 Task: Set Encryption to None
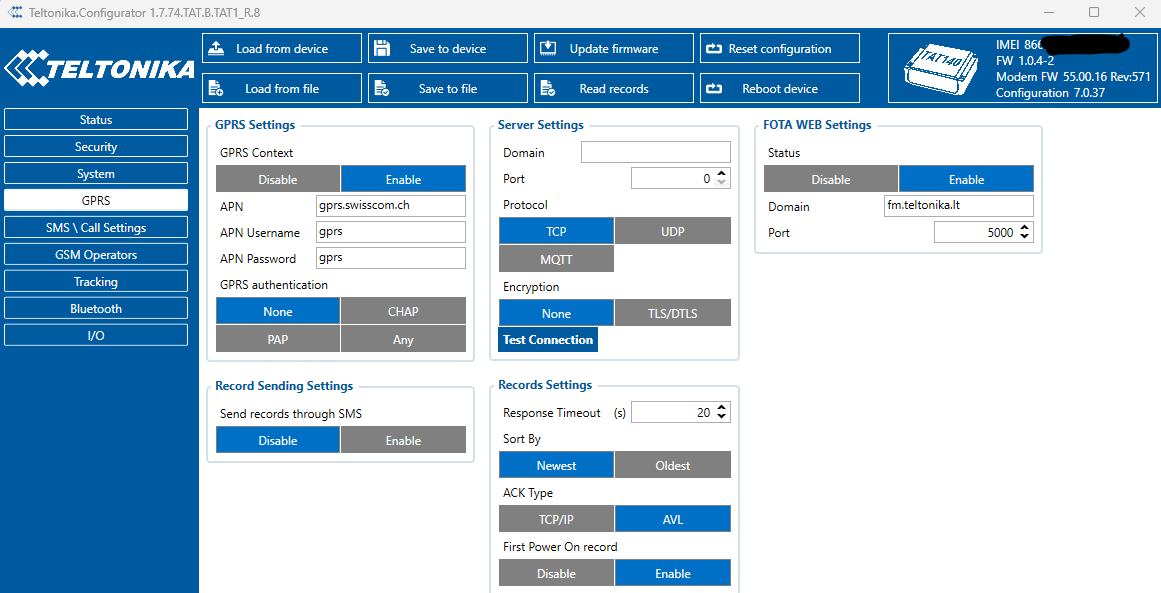[556, 313]
